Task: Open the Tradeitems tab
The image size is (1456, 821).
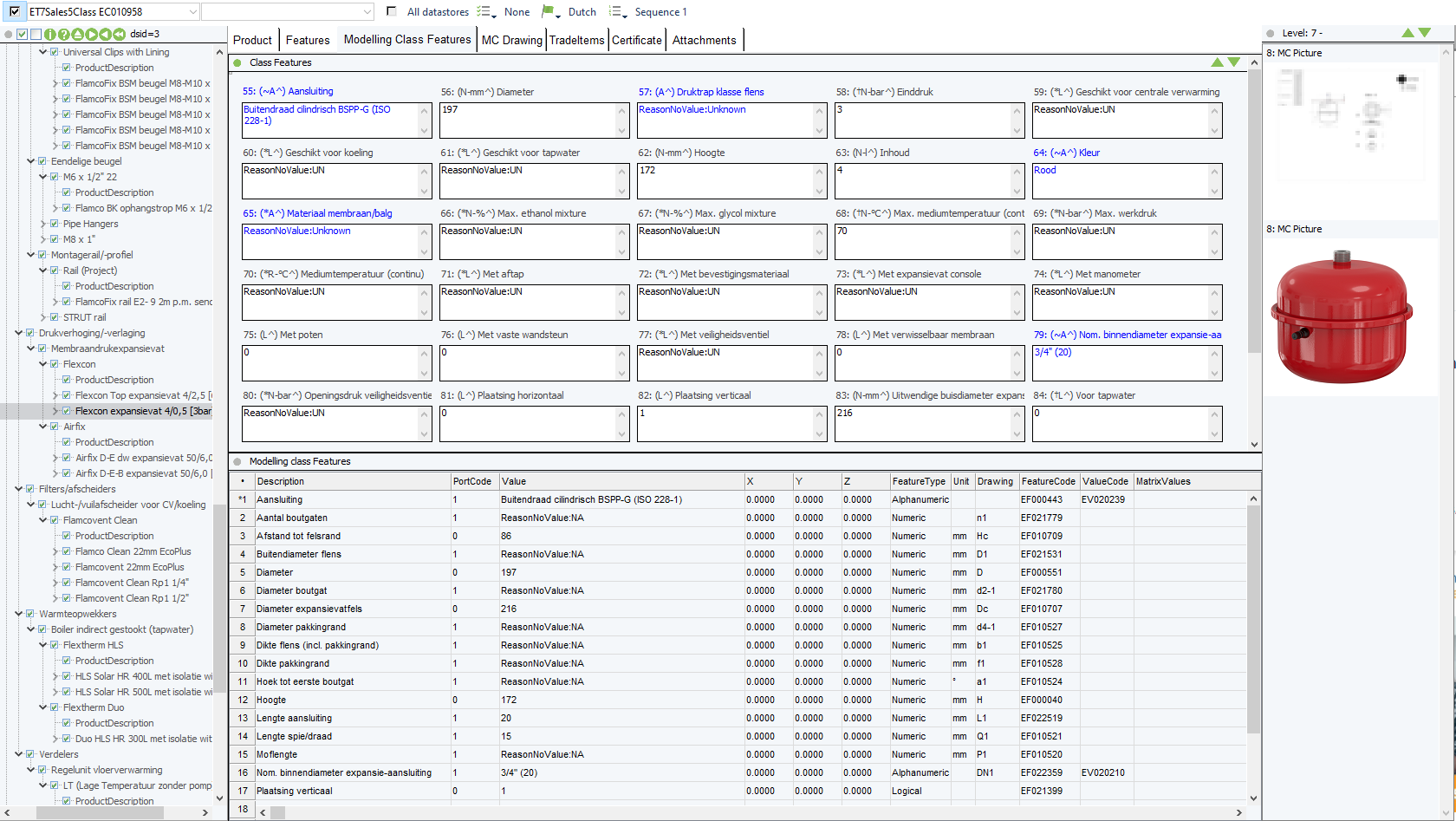Action: click(576, 40)
